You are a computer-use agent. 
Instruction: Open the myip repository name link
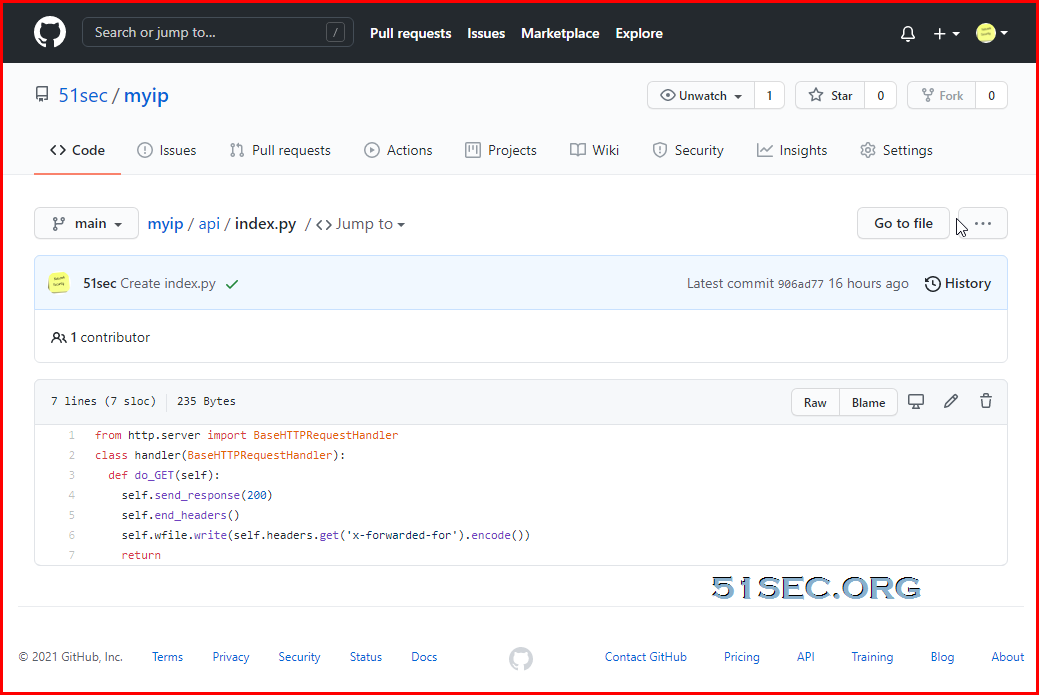(146, 95)
